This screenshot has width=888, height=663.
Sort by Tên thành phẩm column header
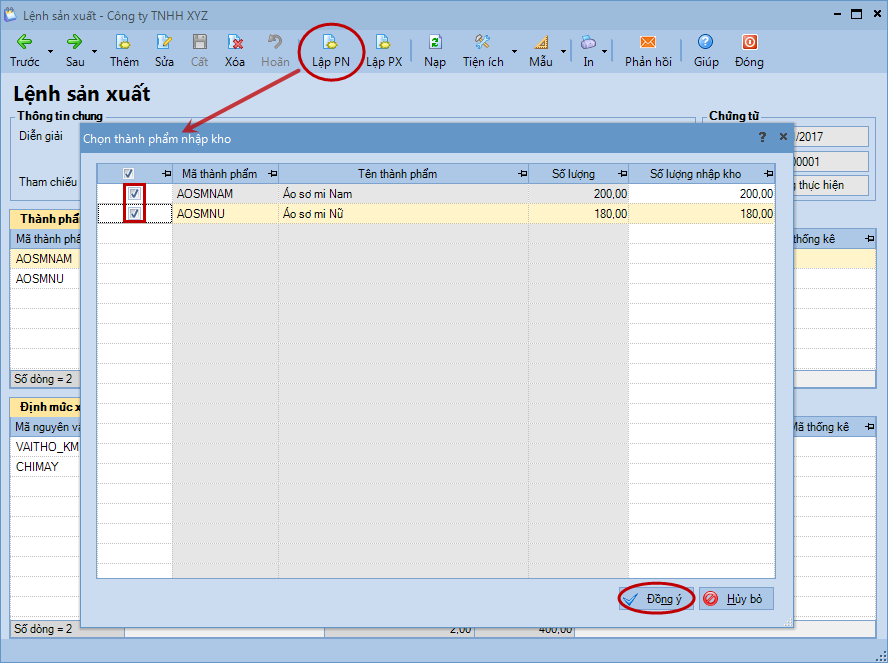[x=397, y=174]
